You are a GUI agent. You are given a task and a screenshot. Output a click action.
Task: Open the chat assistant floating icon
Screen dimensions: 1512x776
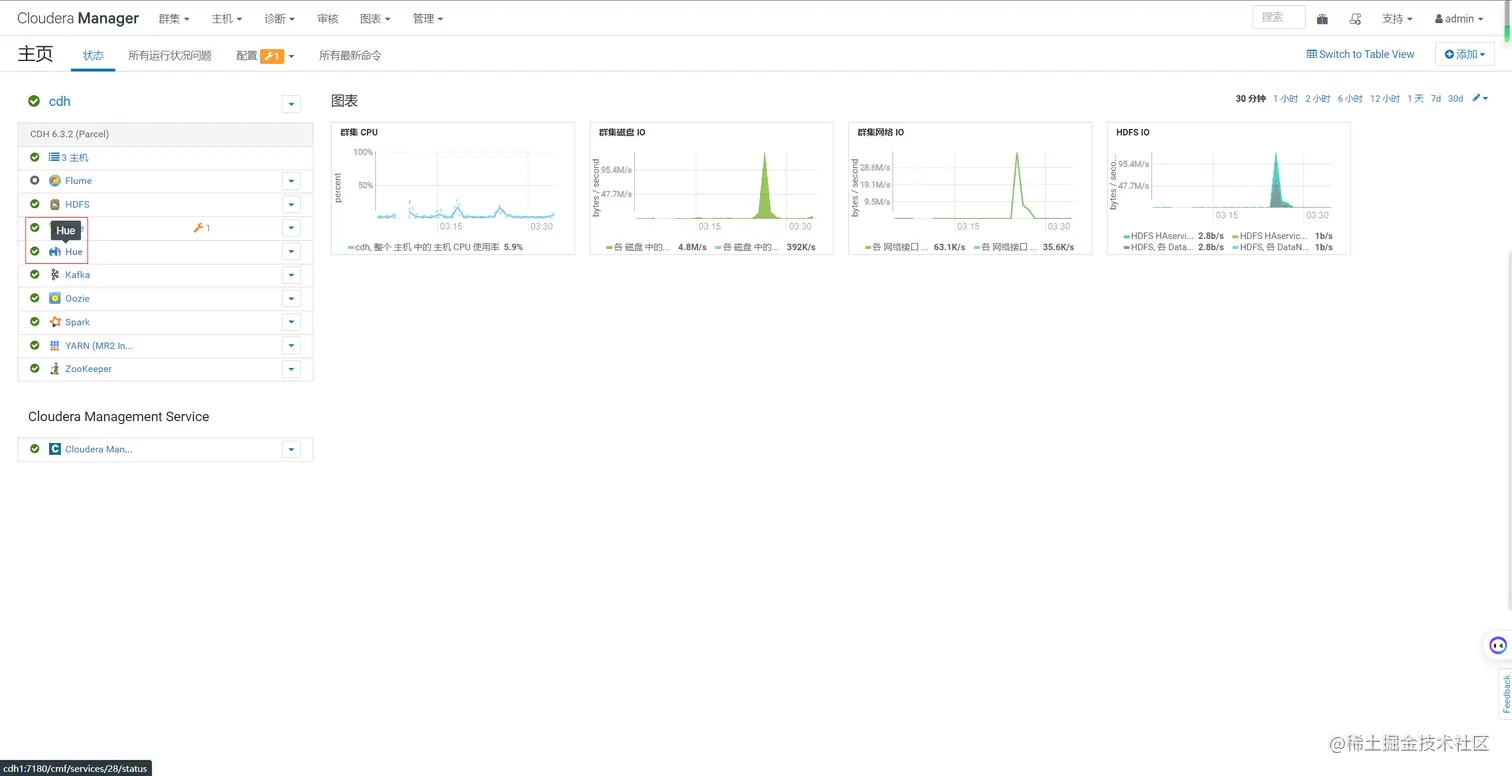click(x=1497, y=645)
